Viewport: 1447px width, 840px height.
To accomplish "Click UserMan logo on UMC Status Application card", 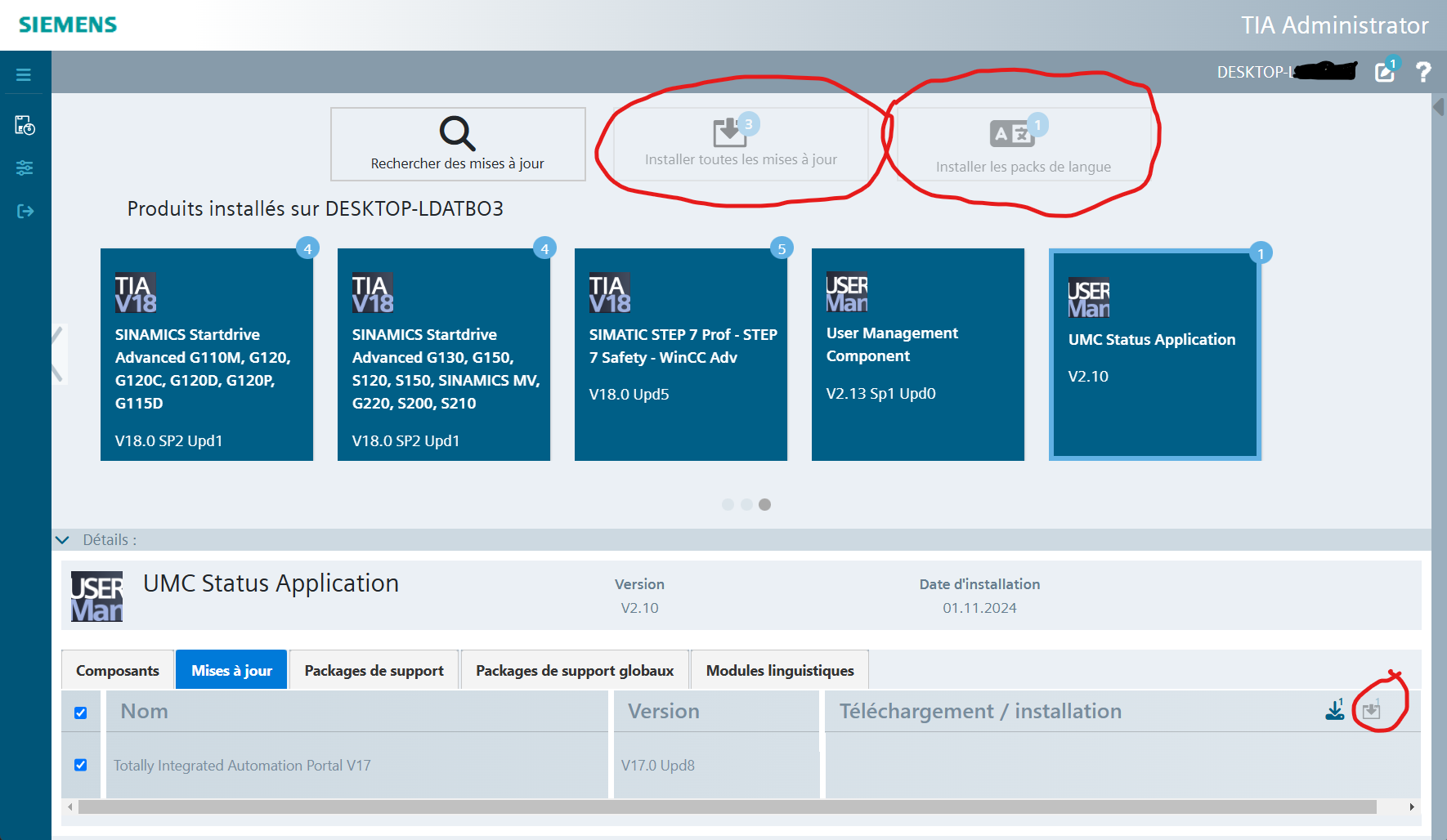I will pos(1089,297).
